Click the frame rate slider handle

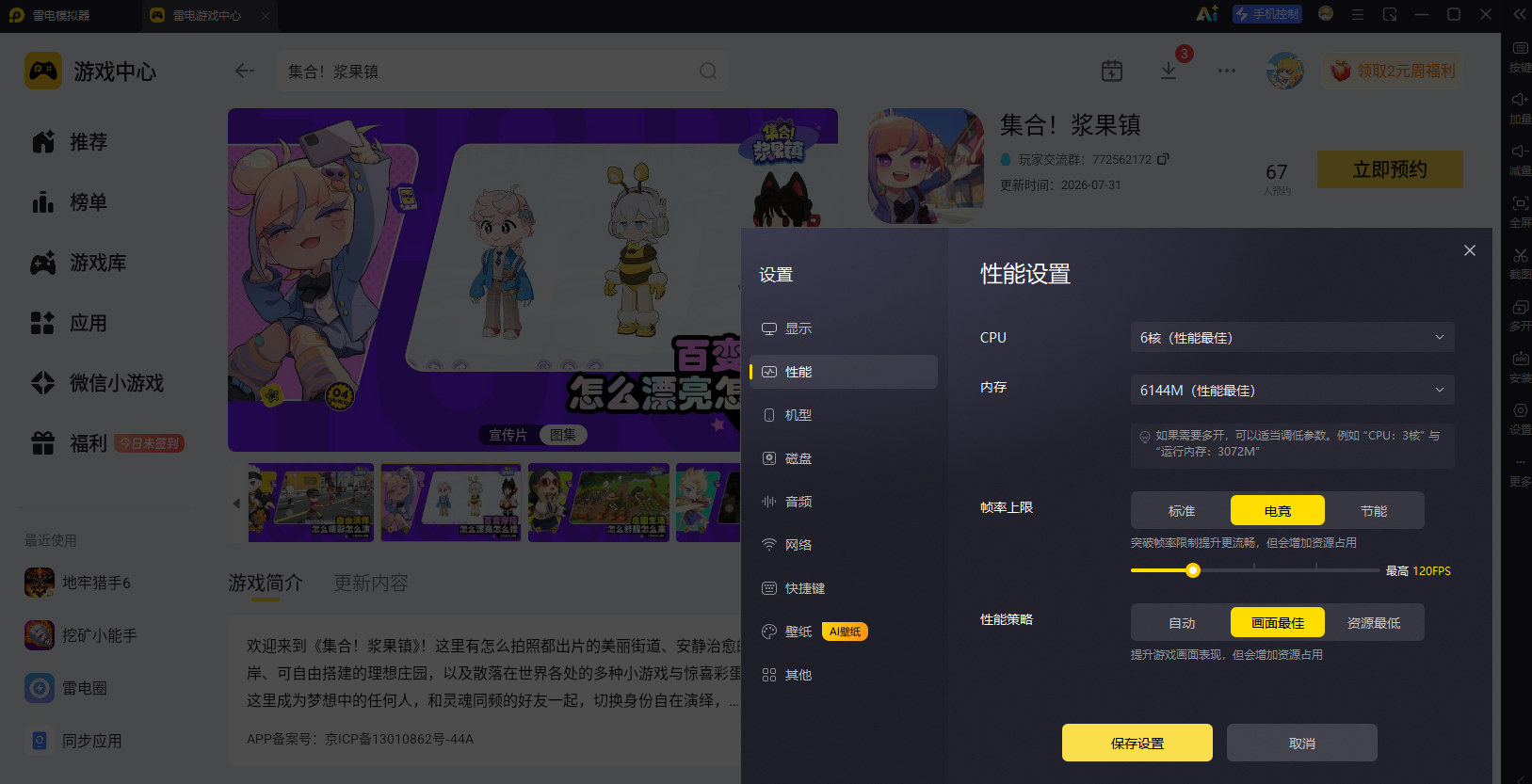click(1193, 570)
